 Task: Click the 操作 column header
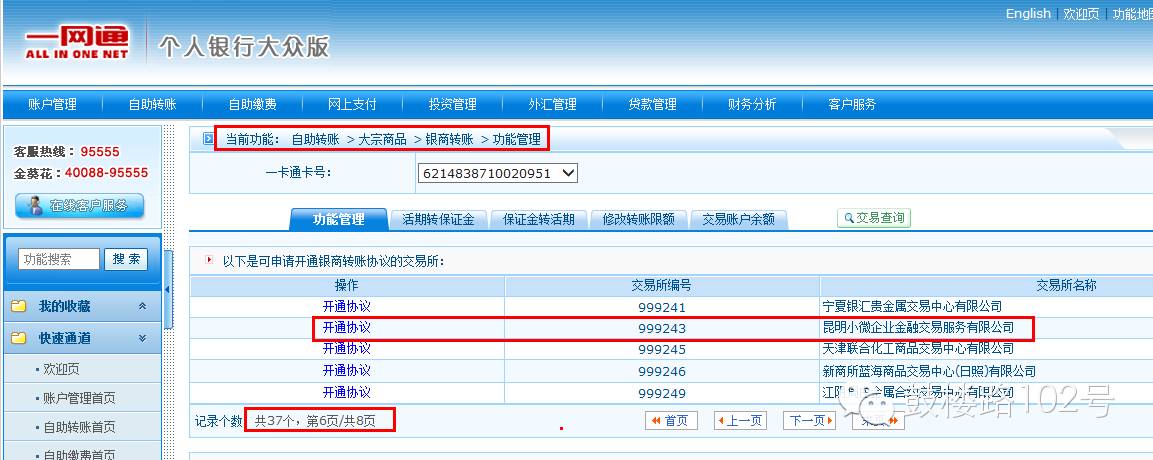(346, 286)
